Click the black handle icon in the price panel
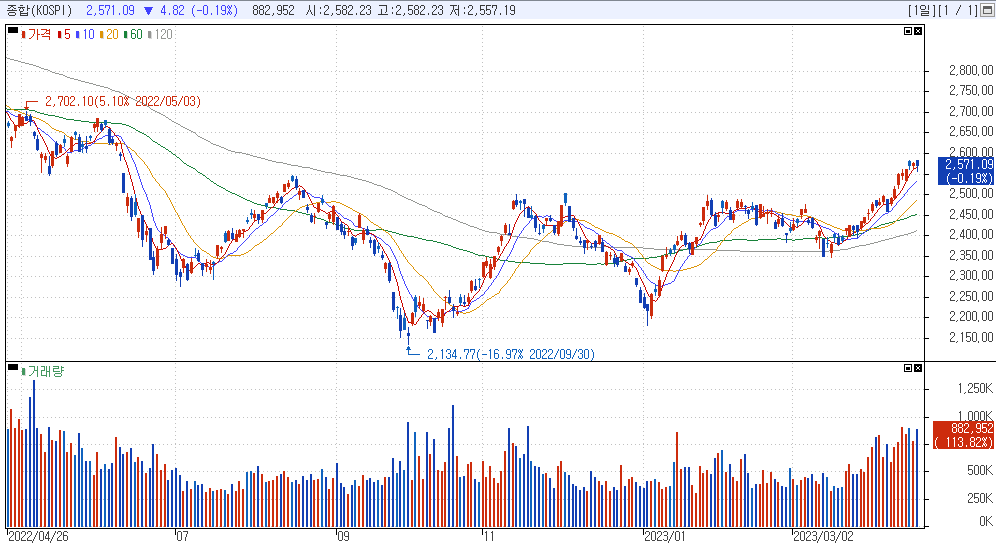 pos(13,30)
